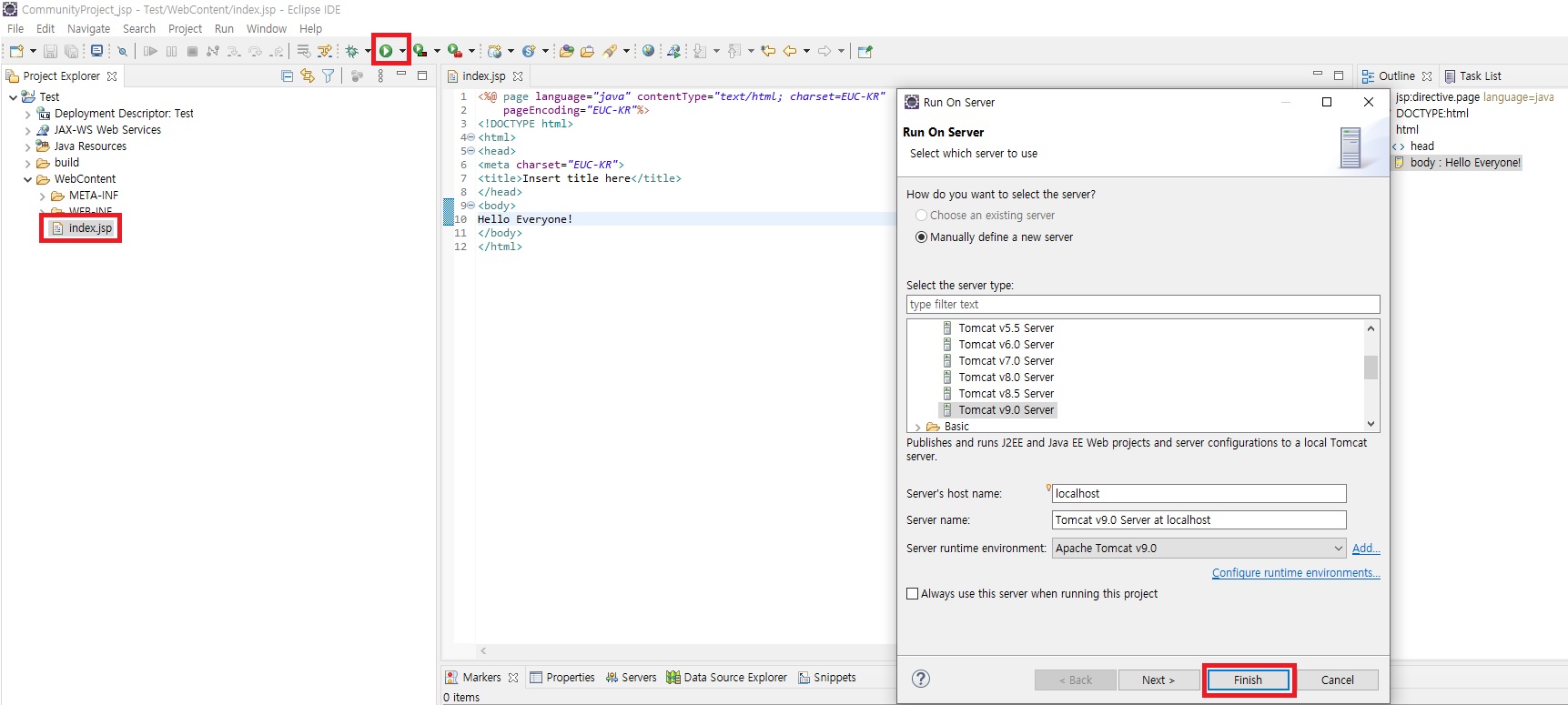
Task: Switch to the Servers tab
Action: point(631,678)
